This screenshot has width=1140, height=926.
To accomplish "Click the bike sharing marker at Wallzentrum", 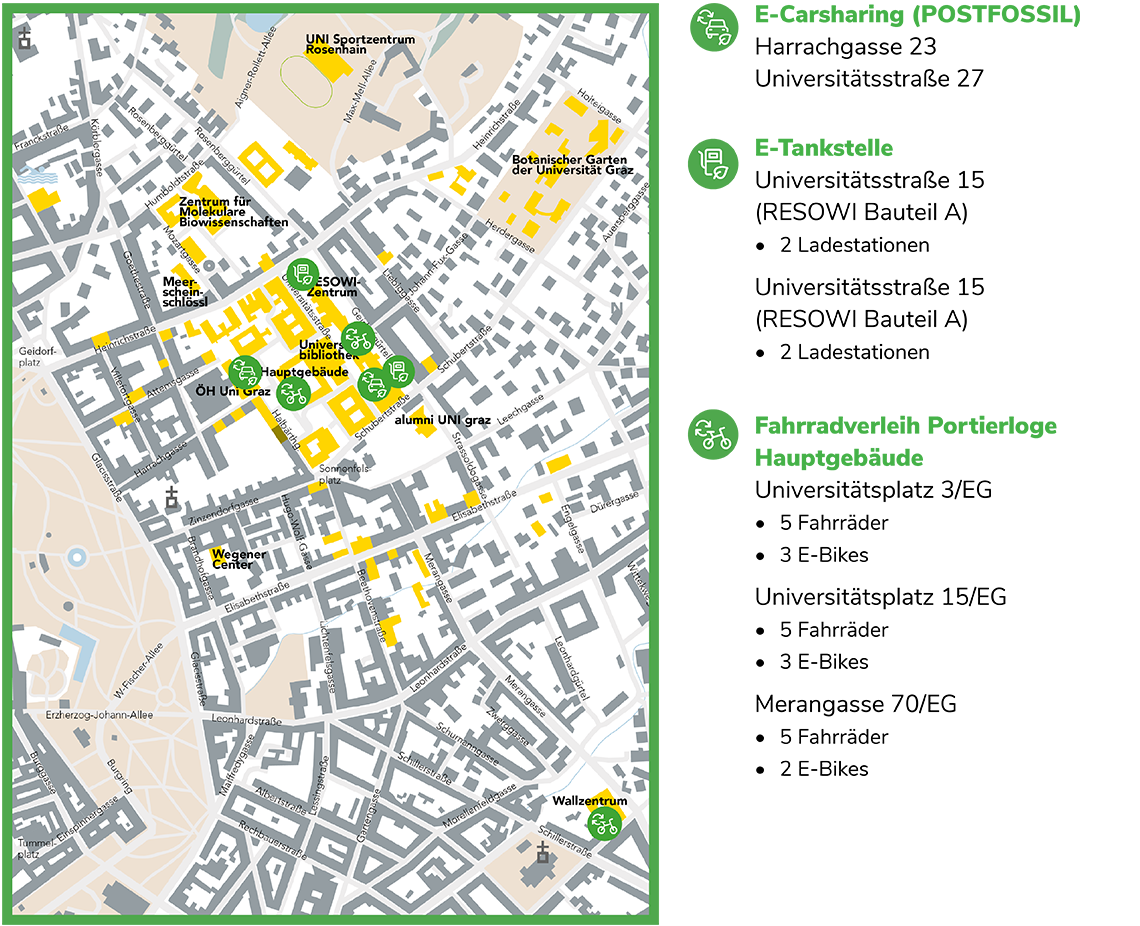I will (604, 824).
